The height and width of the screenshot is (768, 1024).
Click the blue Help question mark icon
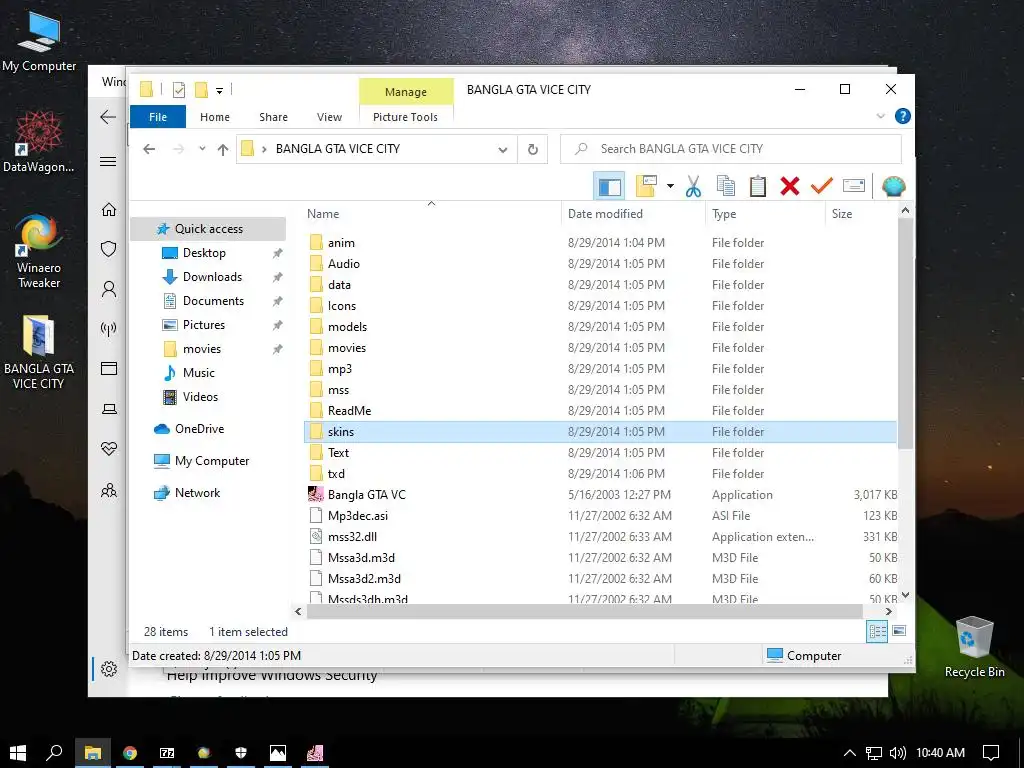(x=903, y=116)
